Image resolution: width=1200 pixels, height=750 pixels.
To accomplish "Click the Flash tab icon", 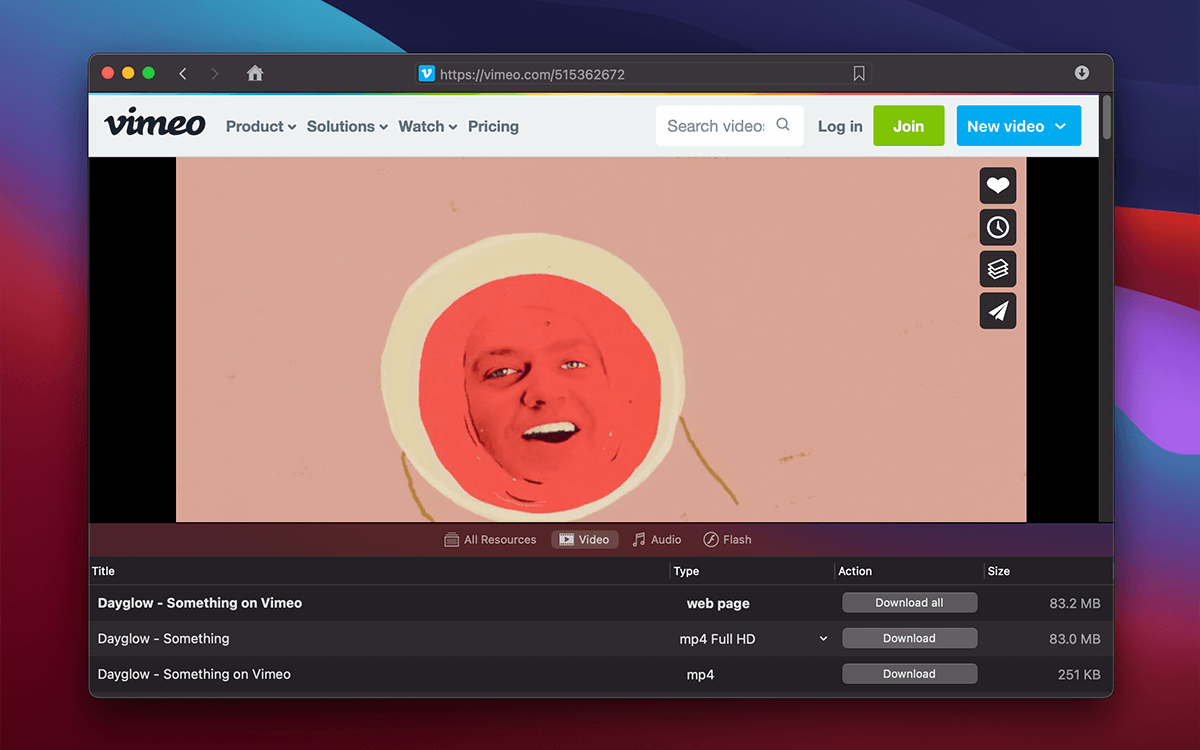I will click(711, 540).
